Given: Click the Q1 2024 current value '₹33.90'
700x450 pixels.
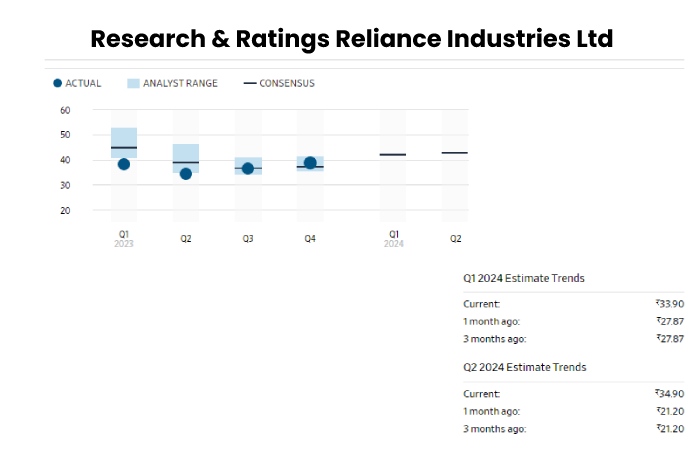Looking at the screenshot, I should (x=670, y=304).
